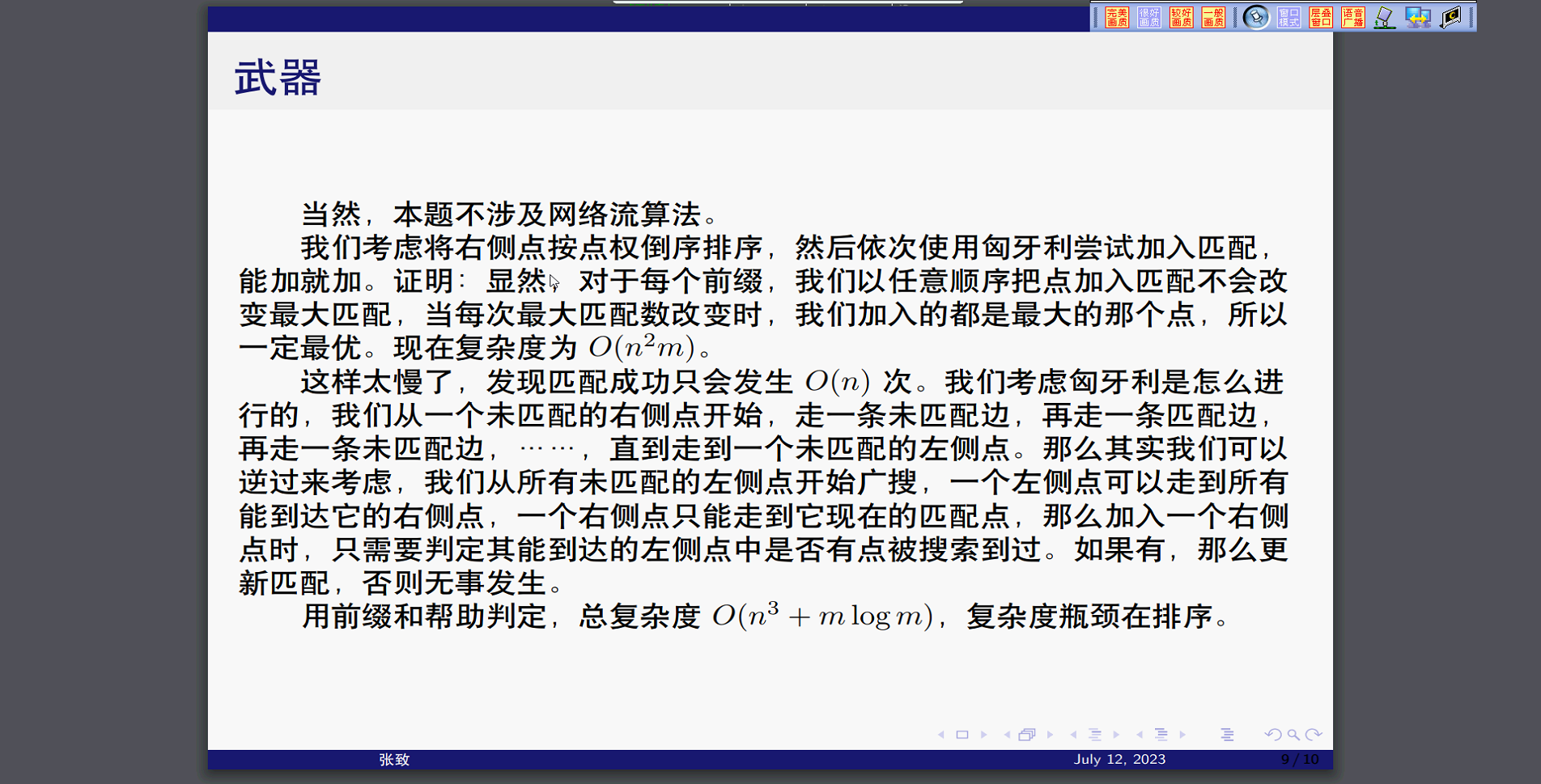Click the page counter "9 / 10"
Viewport: 1541px width, 784px height.
click(1300, 759)
